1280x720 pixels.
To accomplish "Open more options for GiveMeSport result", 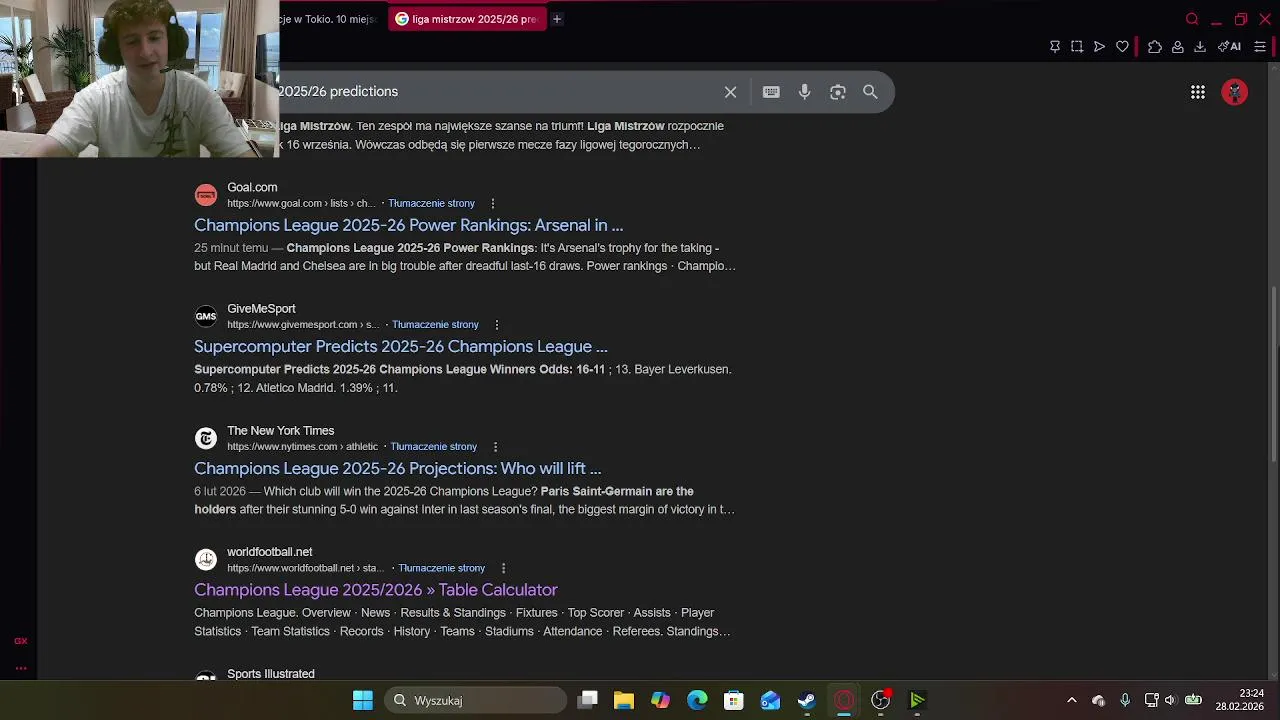I will click(x=496, y=325).
